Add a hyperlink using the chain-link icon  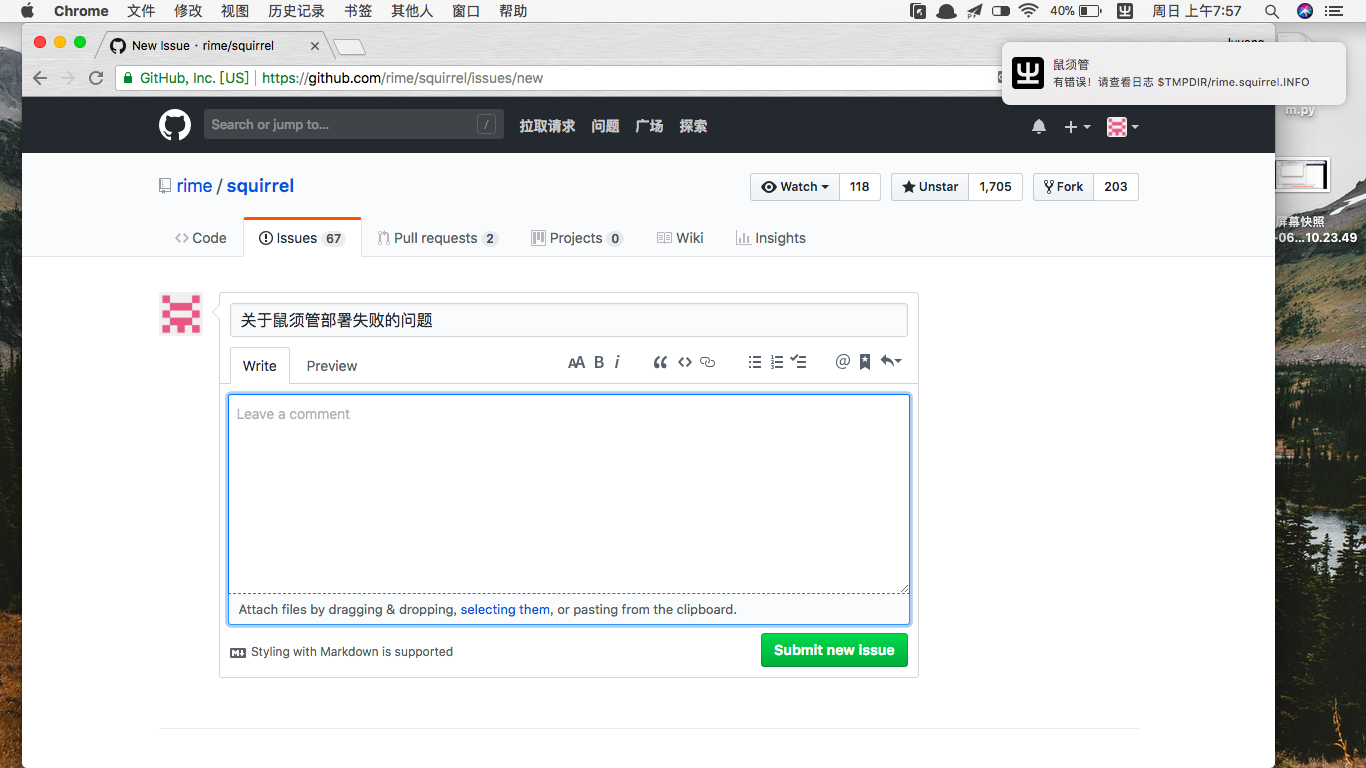click(x=708, y=362)
